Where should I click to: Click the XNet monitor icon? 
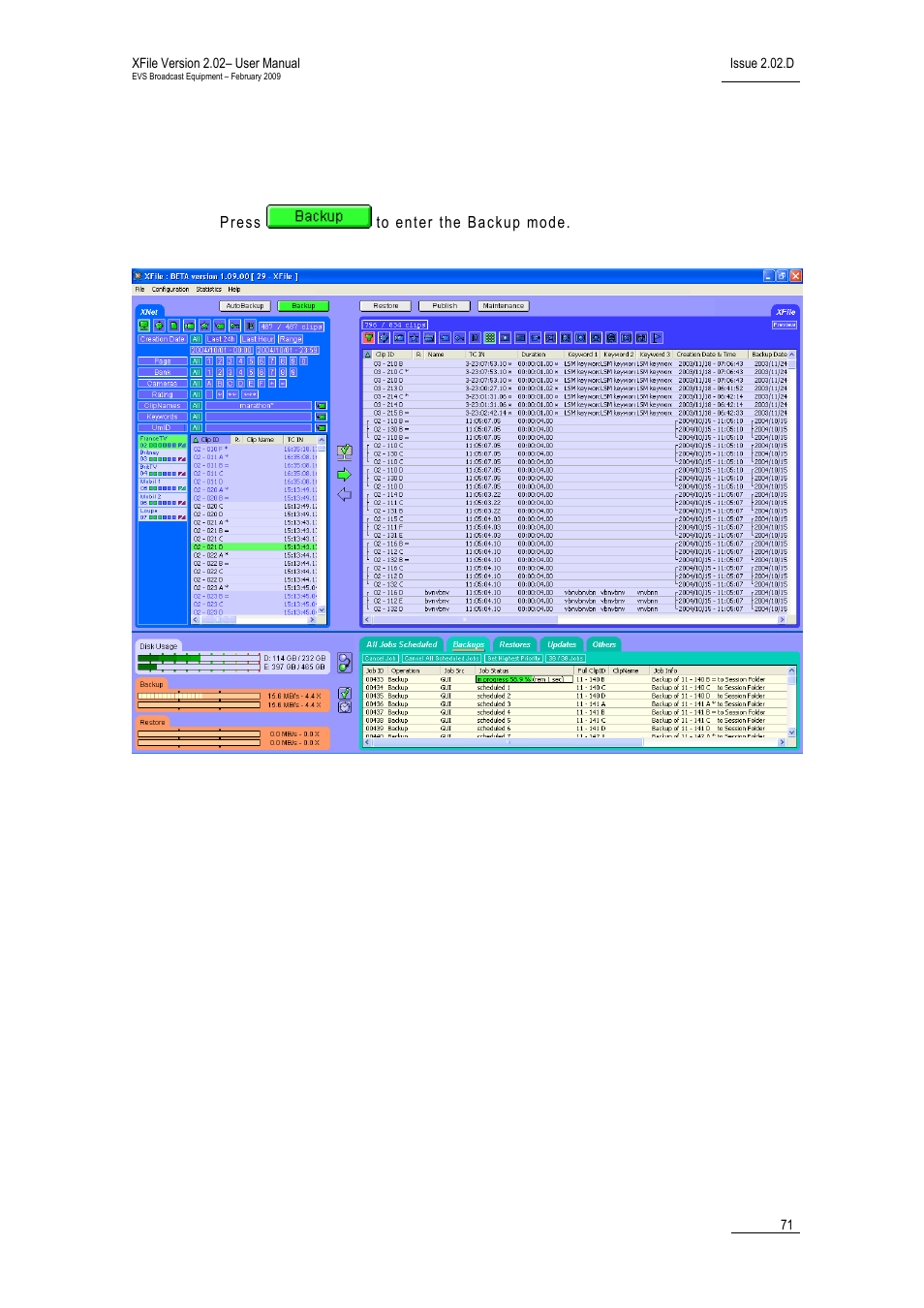point(143,326)
